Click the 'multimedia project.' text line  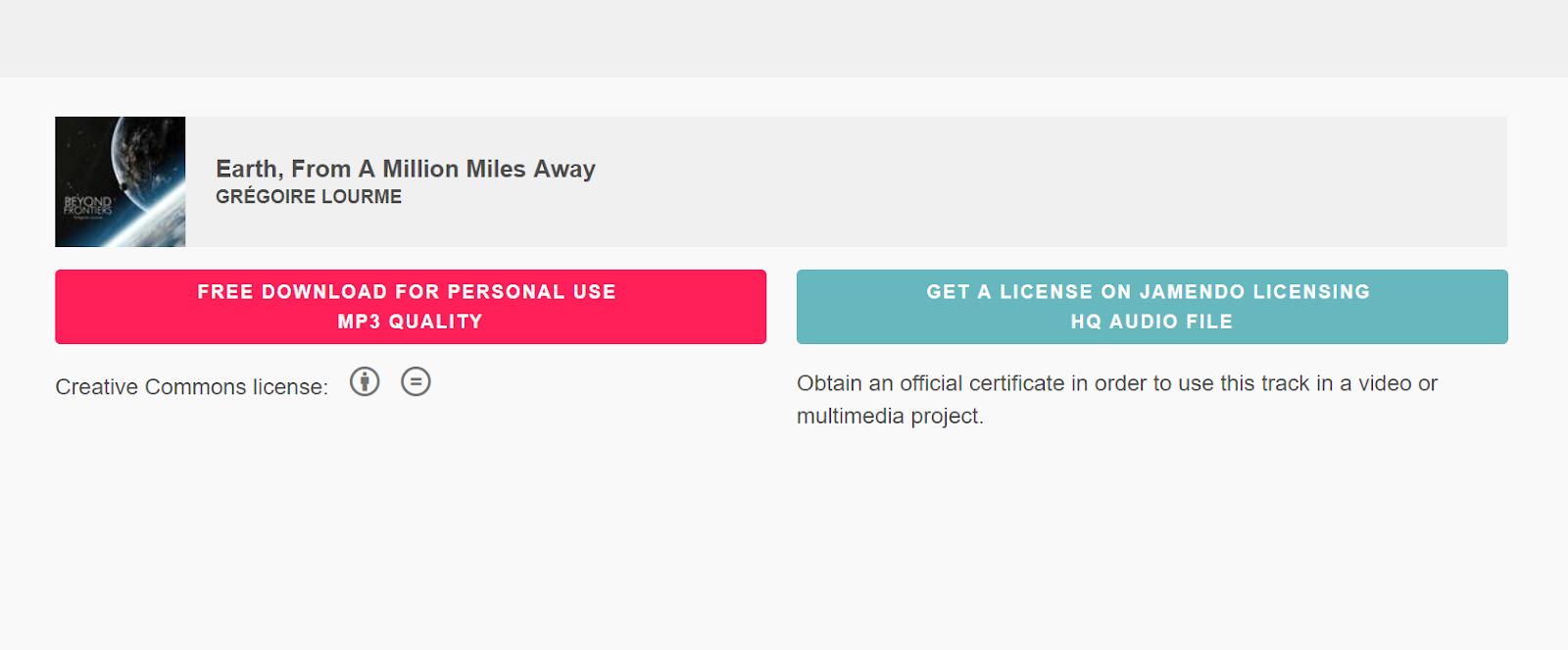point(890,416)
